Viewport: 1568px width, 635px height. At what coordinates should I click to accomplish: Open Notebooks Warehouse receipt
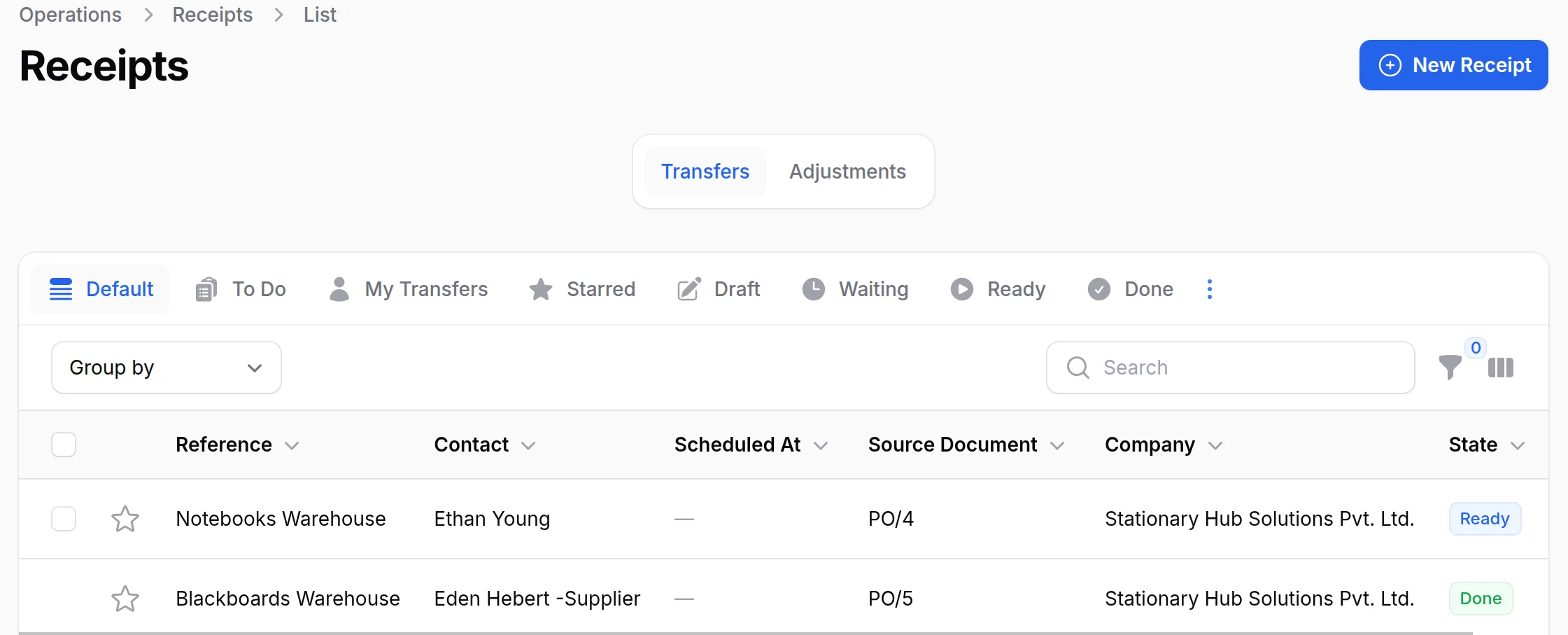[281, 519]
